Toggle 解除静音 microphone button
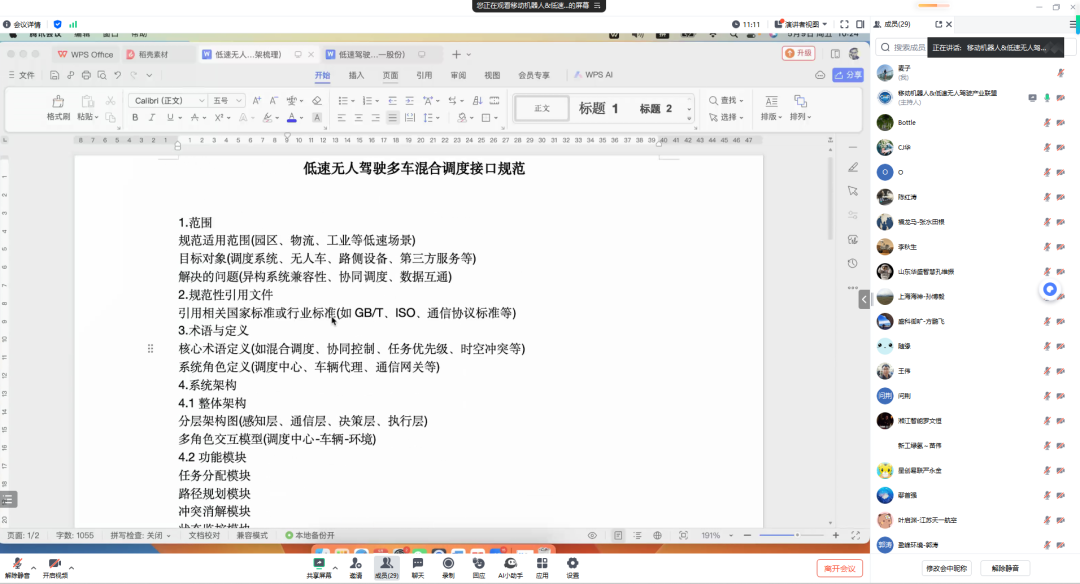 (15, 566)
